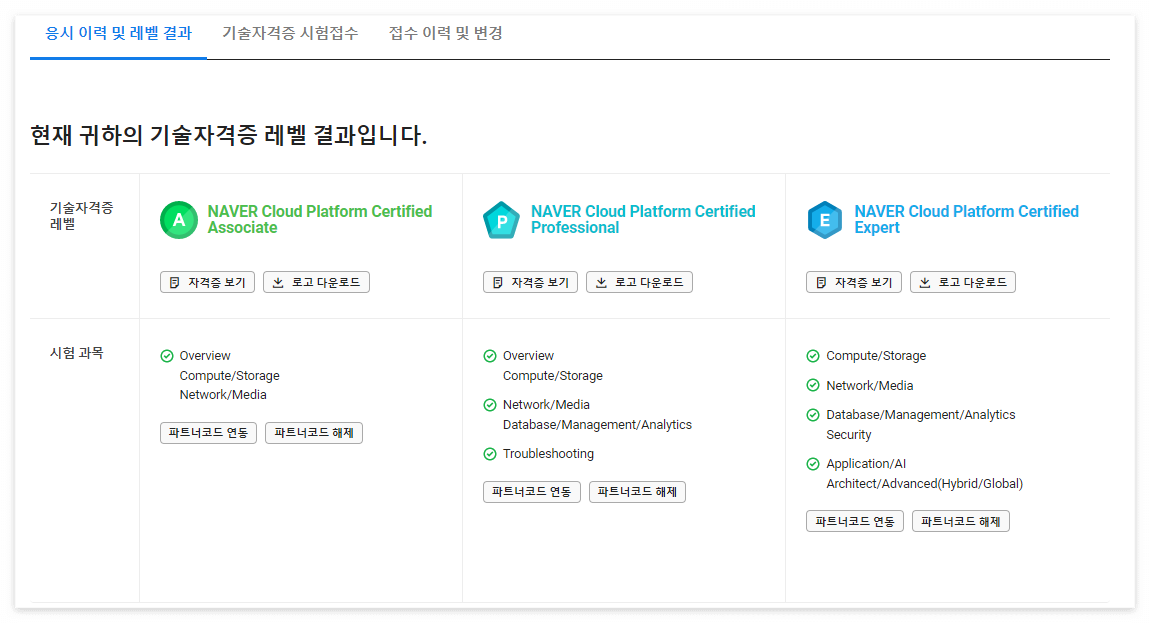Click check icon beside Professional Network/Media
The image size is (1150, 623).
pos(490,405)
